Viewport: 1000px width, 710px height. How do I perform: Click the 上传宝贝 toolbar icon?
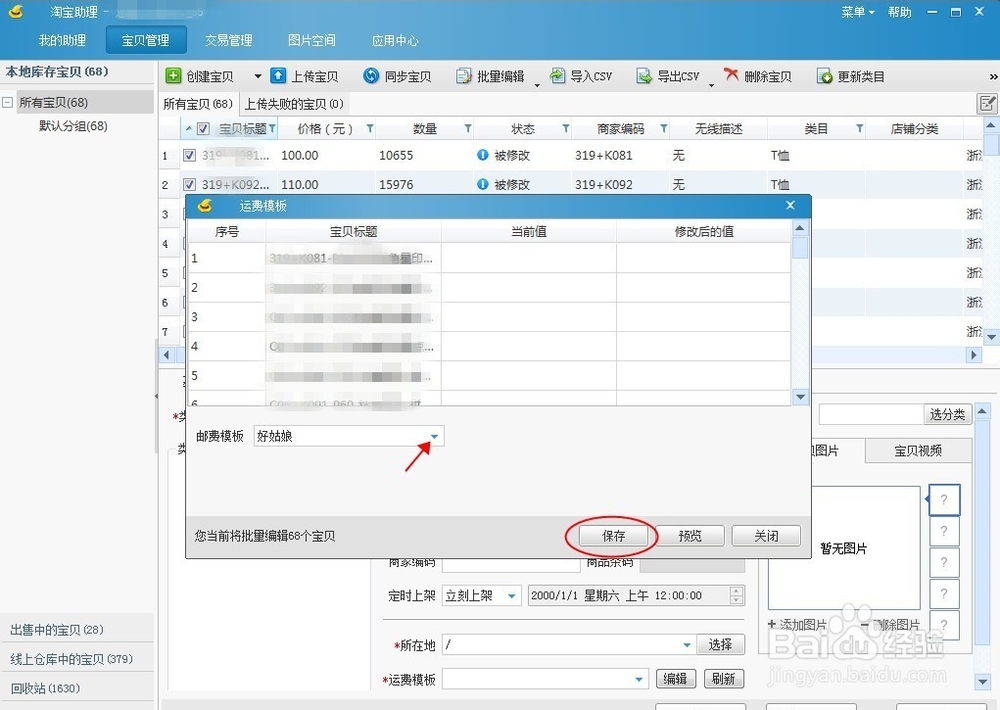pyautogui.click(x=304, y=75)
